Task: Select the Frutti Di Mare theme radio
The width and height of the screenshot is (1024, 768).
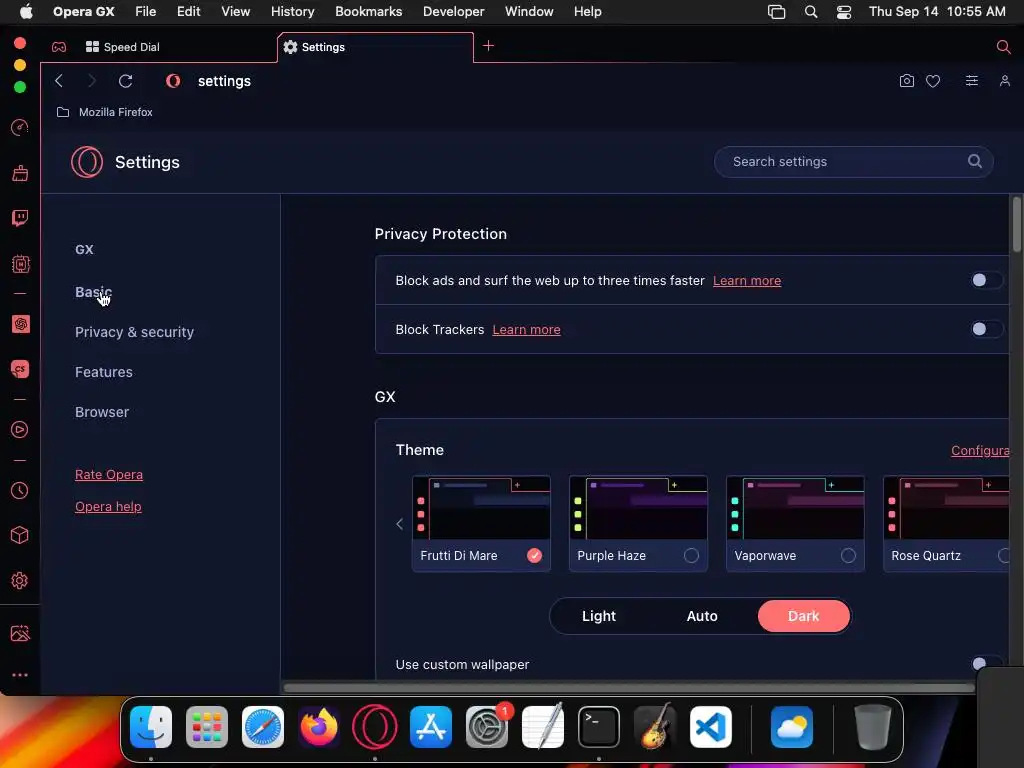Action: [534, 556]
